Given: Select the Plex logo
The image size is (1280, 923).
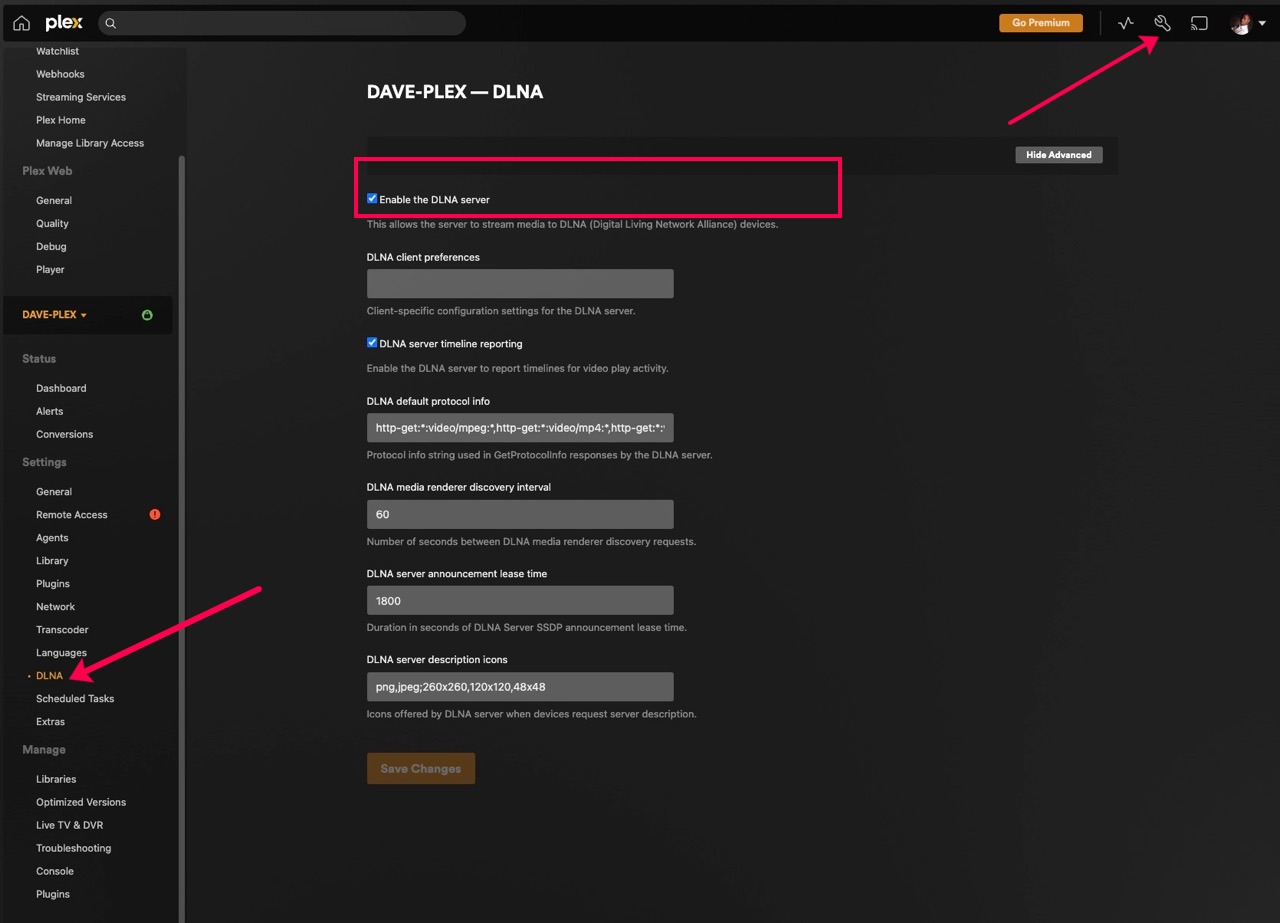Looking at the screenshot, I should point(63,22).
